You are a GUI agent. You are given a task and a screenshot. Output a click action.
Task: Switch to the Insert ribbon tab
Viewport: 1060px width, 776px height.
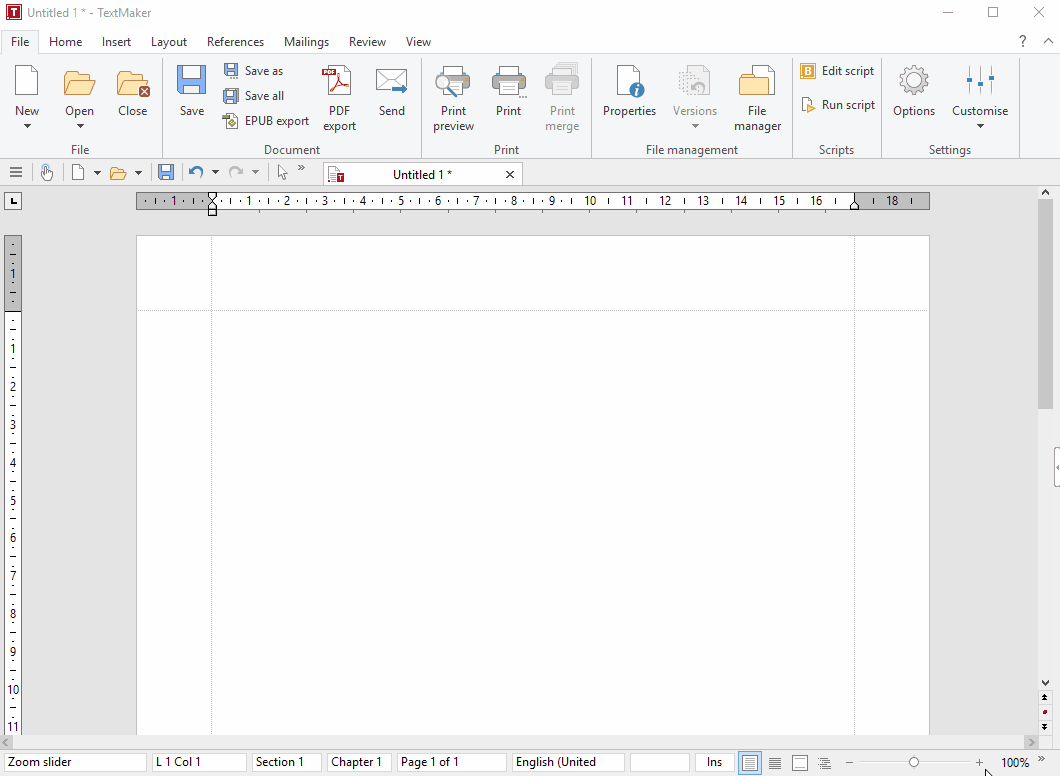[116, 42]
